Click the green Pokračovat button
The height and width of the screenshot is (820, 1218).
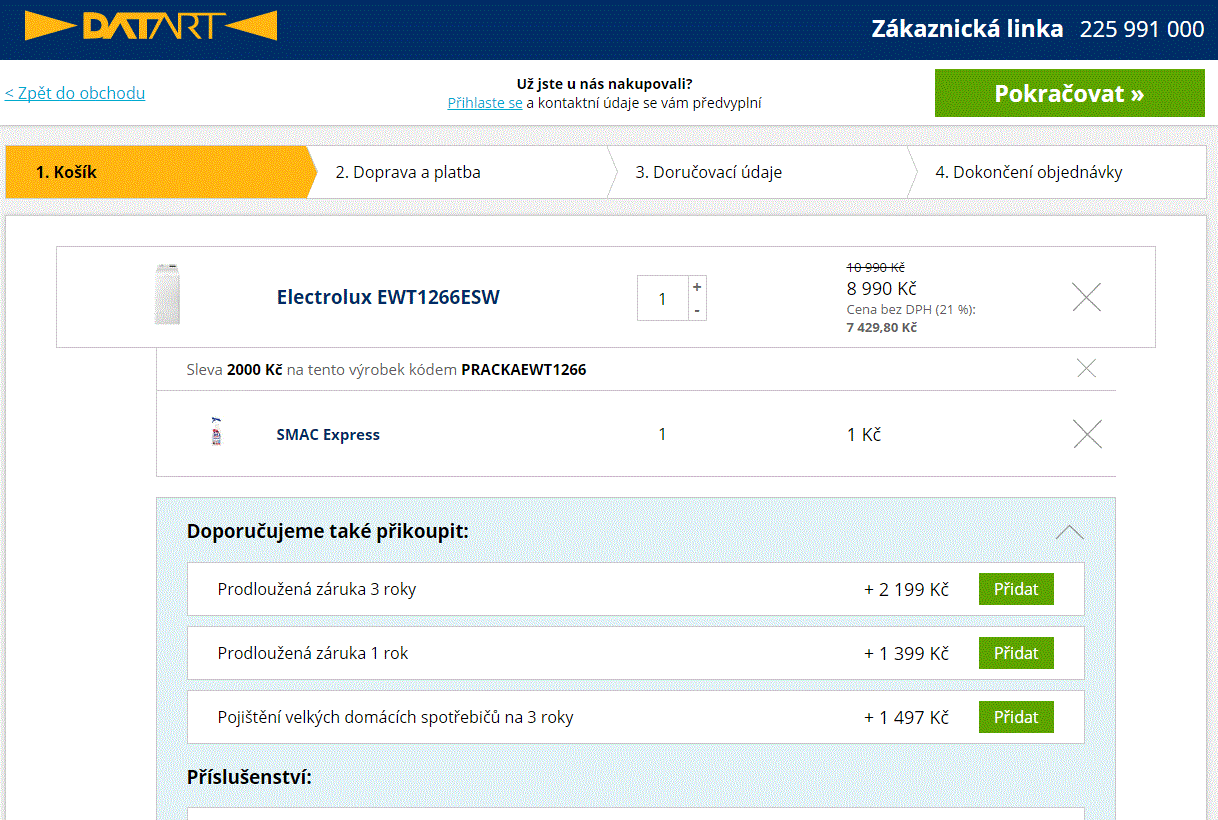[1070, 93]
